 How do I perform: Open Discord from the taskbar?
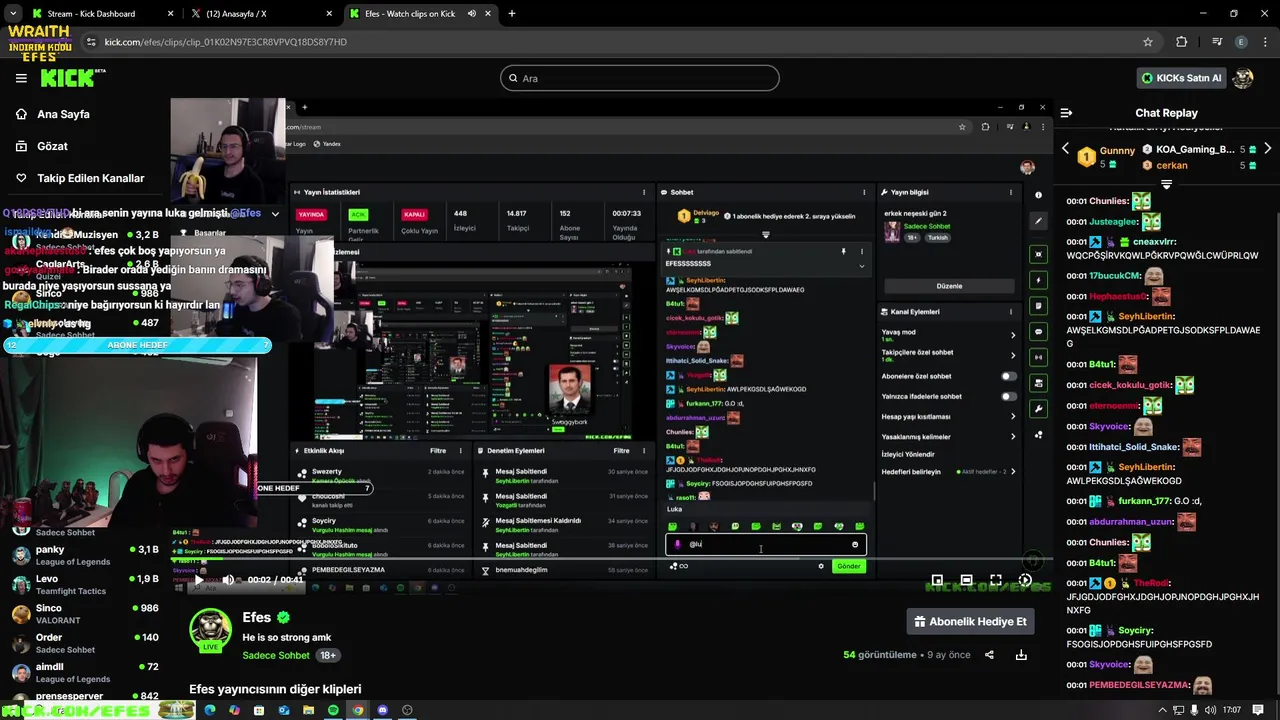click(382, 710)
